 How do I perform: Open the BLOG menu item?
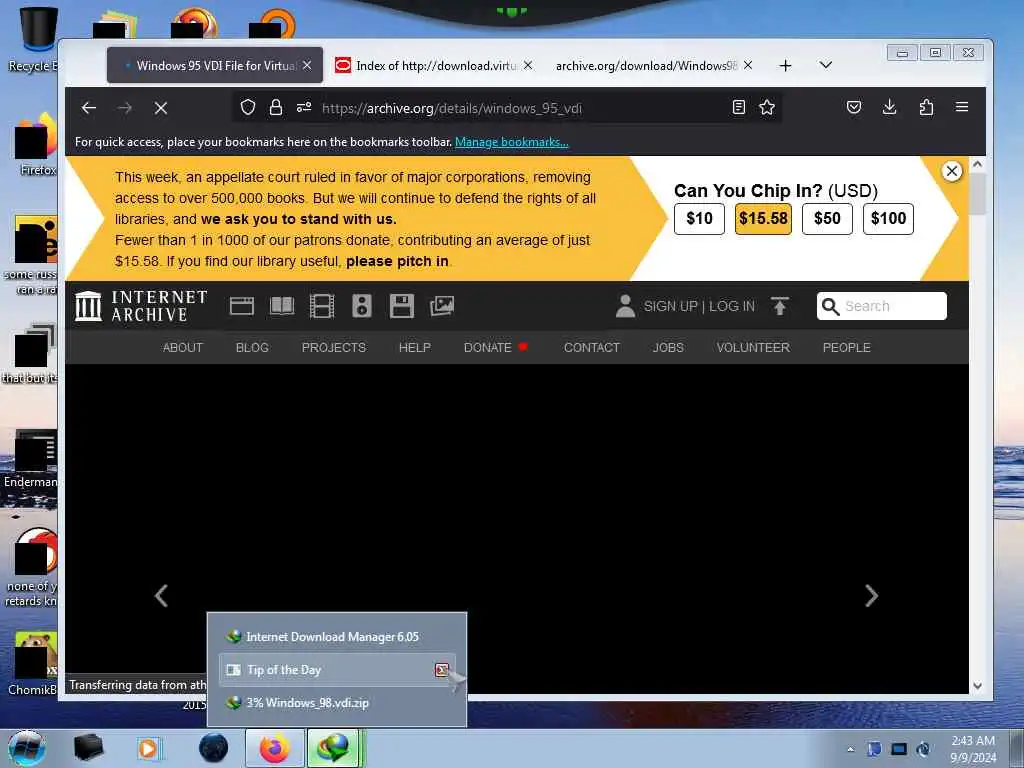tap(252, 347)
